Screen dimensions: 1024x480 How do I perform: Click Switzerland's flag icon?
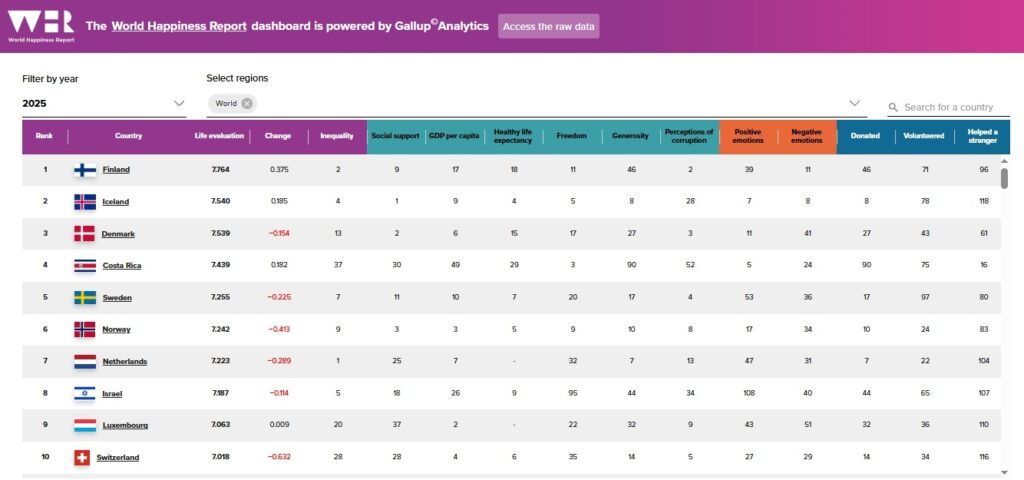click(x=82, y=458)
